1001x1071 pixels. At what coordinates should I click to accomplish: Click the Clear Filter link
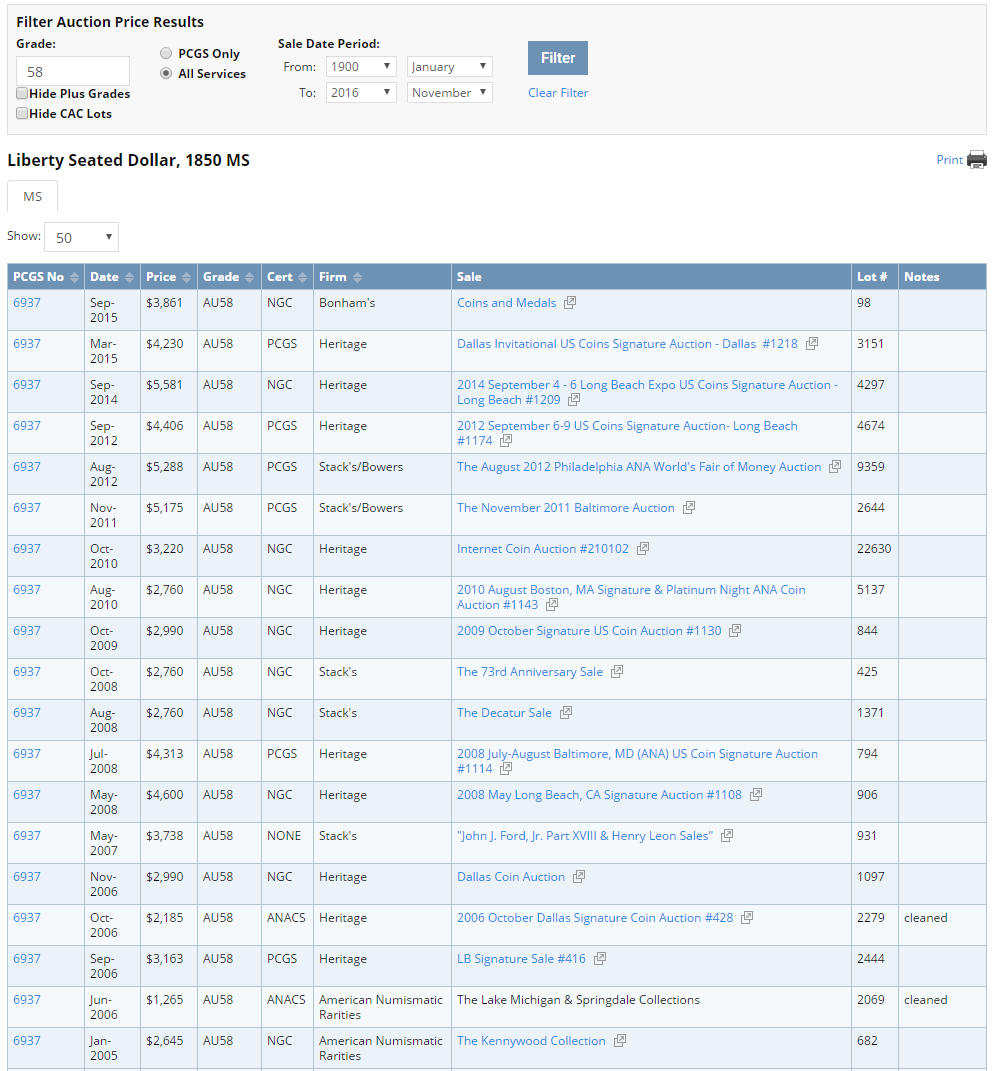click(557, 93)
